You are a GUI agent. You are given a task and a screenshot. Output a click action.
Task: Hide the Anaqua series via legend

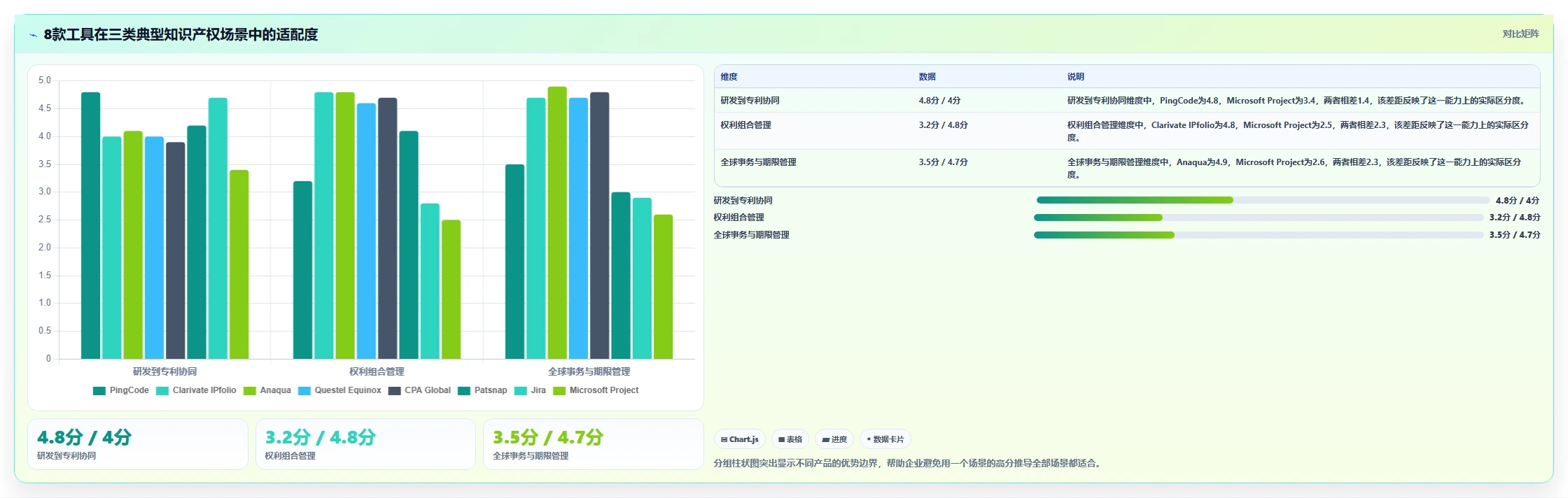tap(267, 390)
